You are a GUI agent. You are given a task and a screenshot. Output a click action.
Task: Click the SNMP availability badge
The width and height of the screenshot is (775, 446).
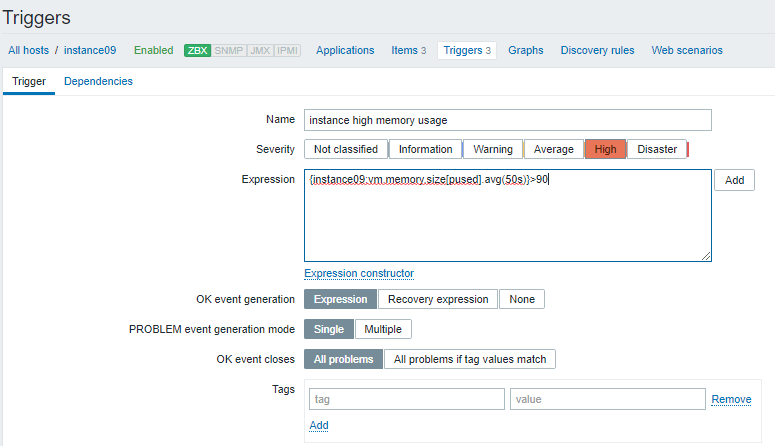[227, 50]
